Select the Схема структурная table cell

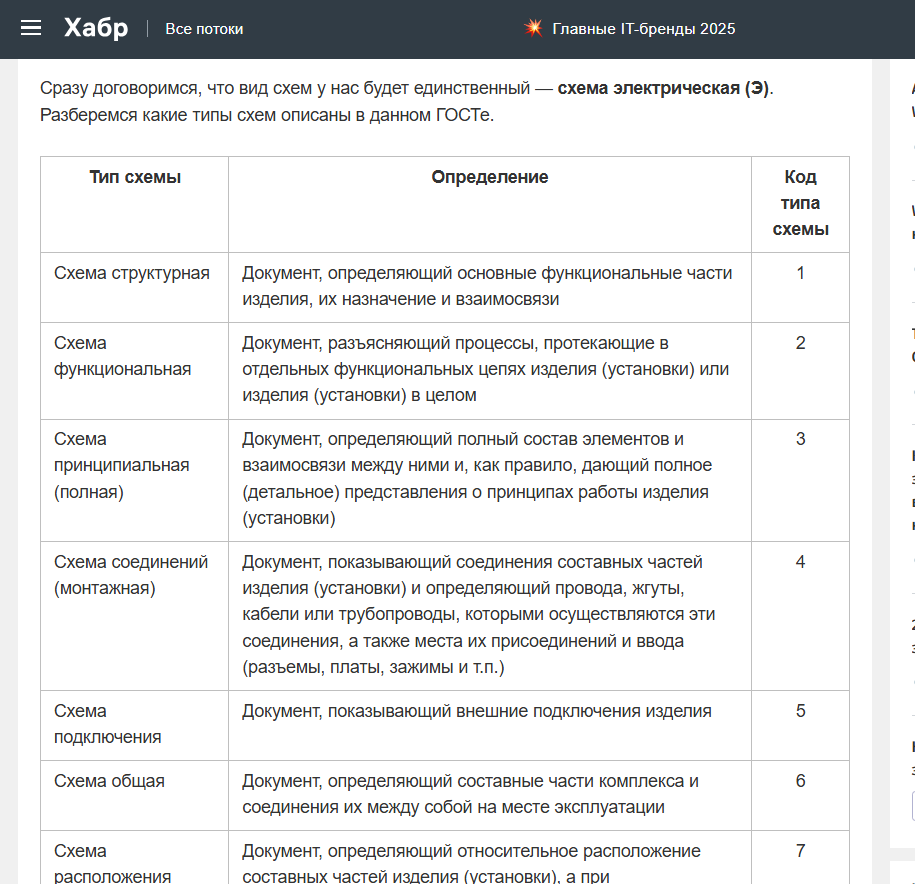tap(132, 274)
